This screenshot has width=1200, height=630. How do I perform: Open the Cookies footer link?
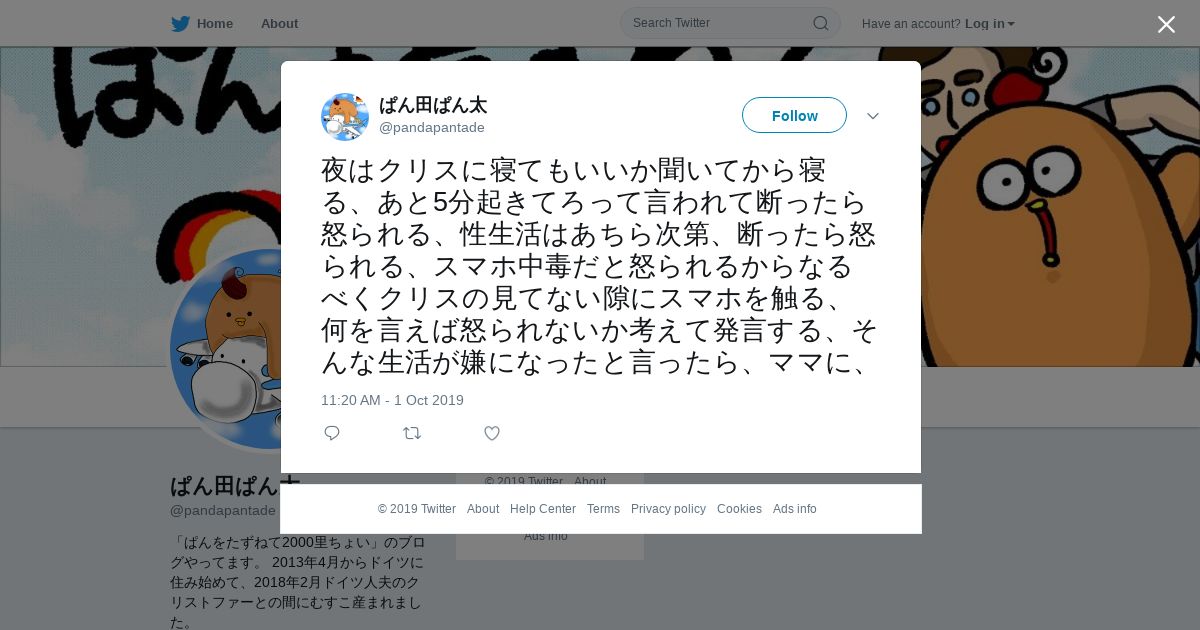point(739,509)
